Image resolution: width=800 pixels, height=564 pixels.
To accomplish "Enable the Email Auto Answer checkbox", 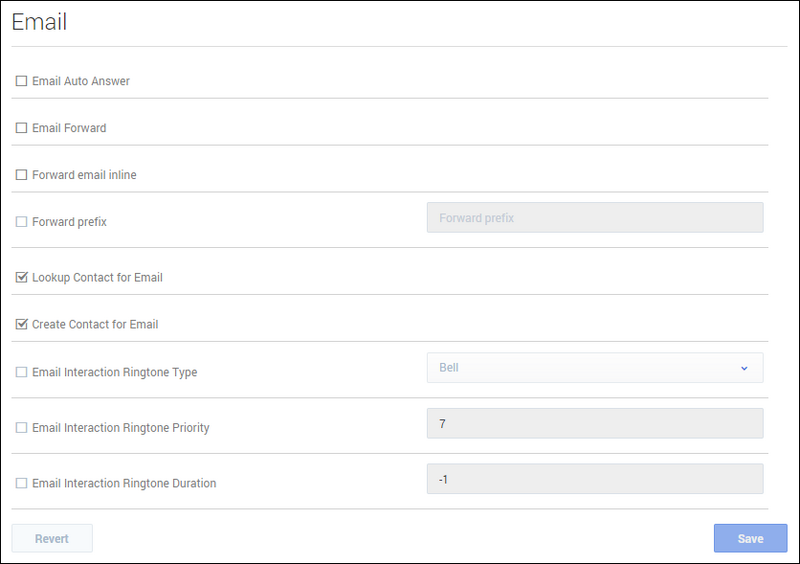I will pyautogui.click(x=21, y=81).
